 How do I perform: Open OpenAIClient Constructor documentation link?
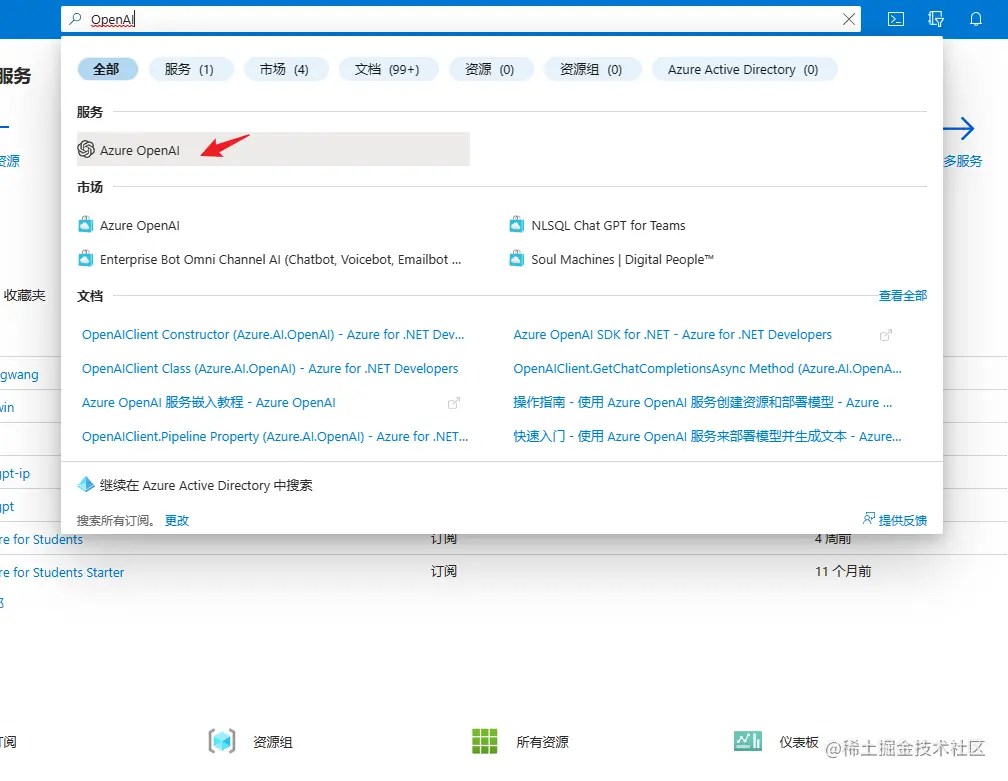273,335
